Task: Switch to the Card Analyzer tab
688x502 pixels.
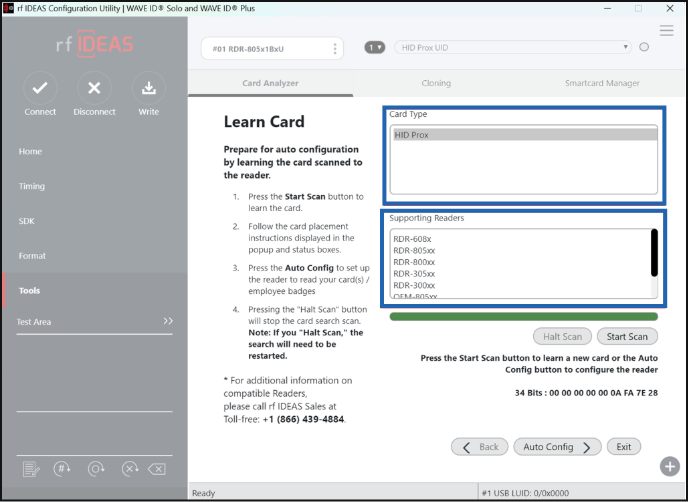Action: click(270, 83)
